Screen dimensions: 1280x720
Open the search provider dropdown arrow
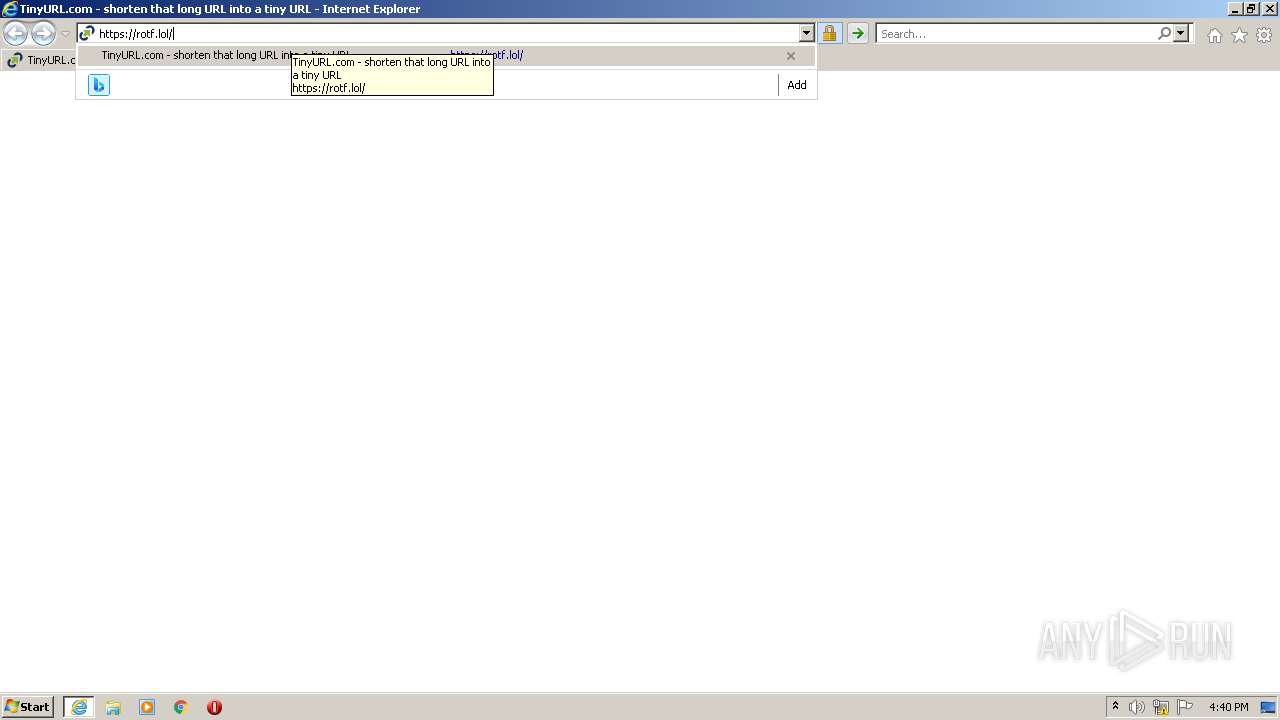click(1181, 34)
